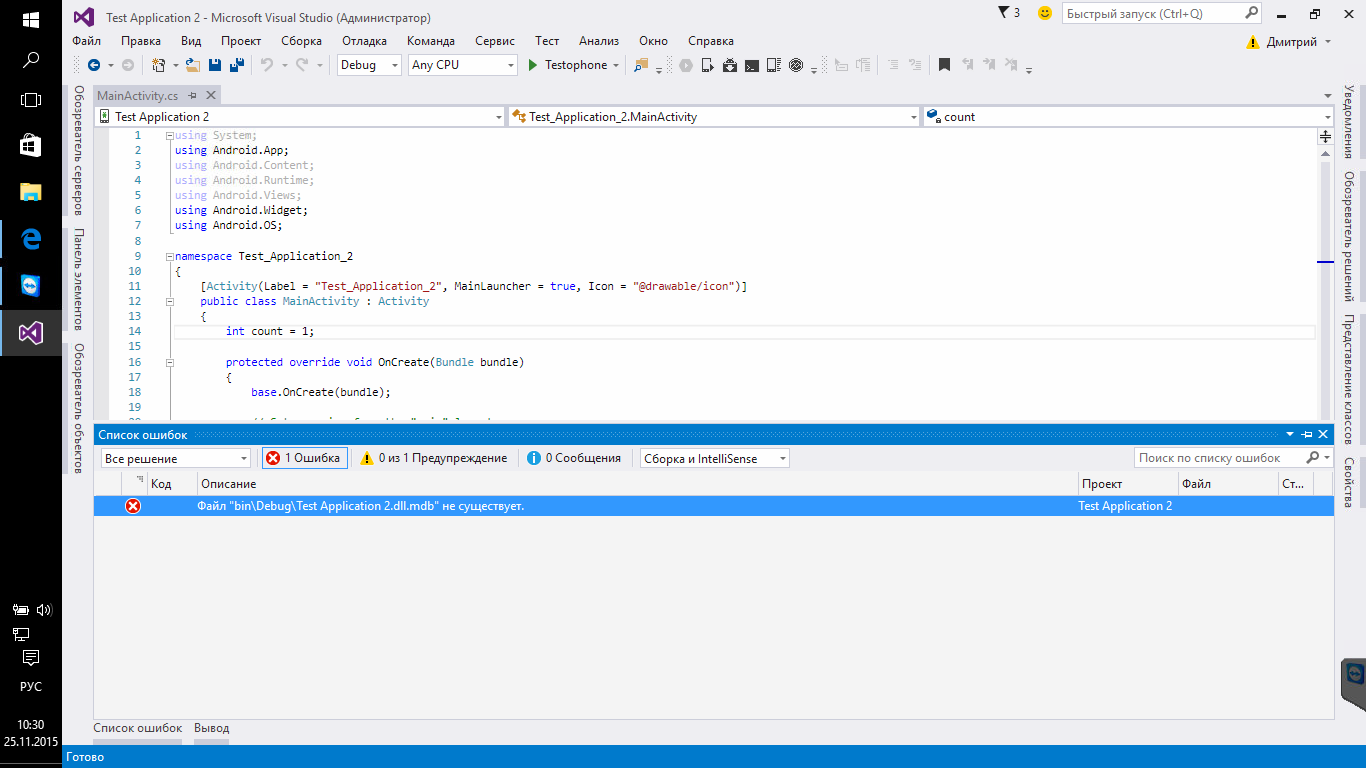Collapse the namespace Test_Application_2 block
1366x768 pixels.
tap(169, 256)
